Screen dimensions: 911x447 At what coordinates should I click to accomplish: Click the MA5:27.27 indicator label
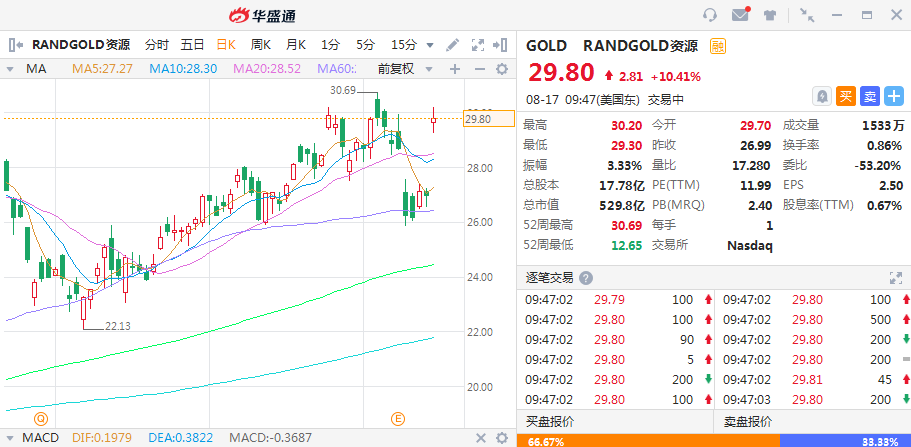point(102,69)
